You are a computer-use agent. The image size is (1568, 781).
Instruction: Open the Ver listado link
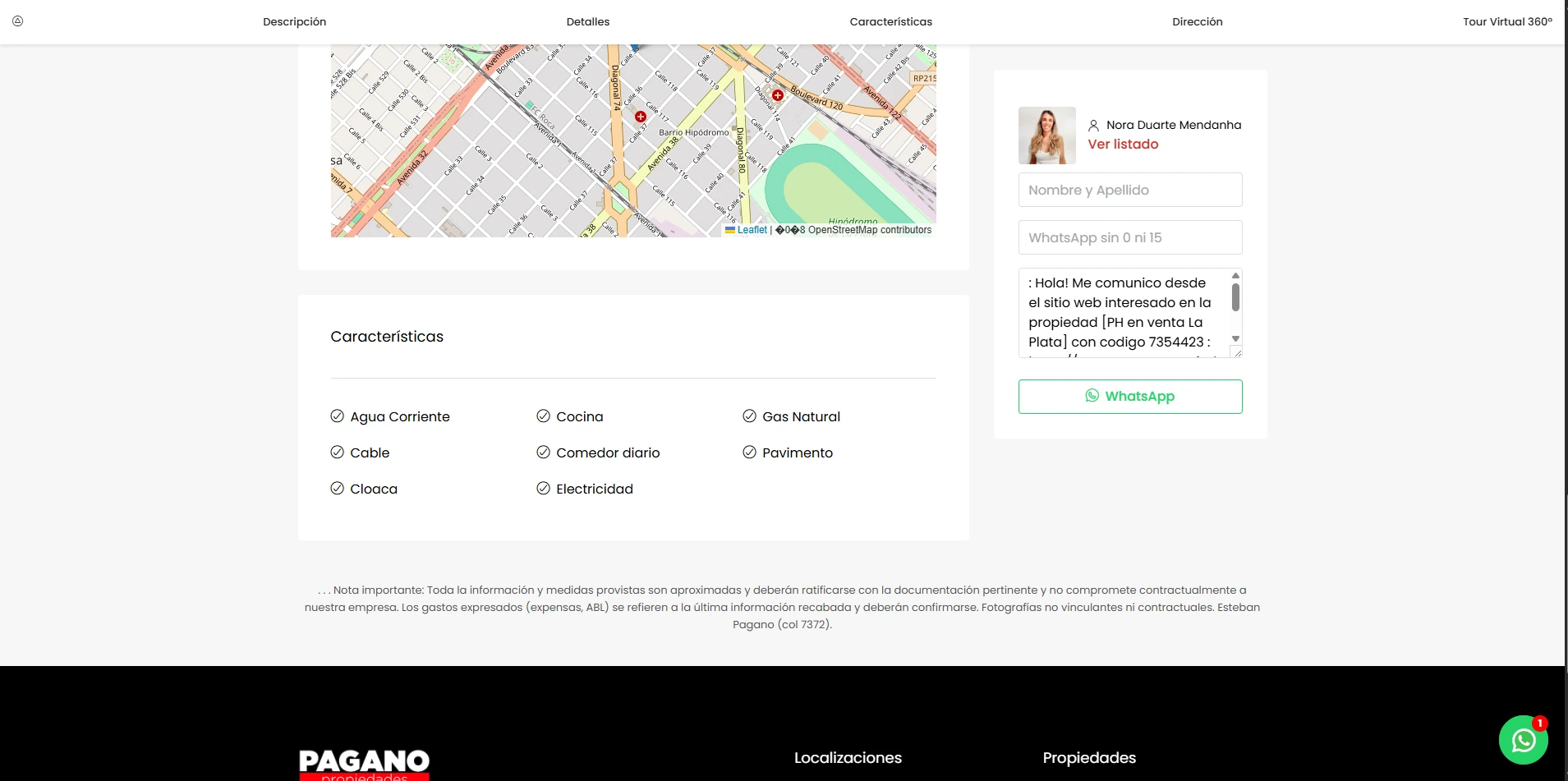(x=1123, y=145)
